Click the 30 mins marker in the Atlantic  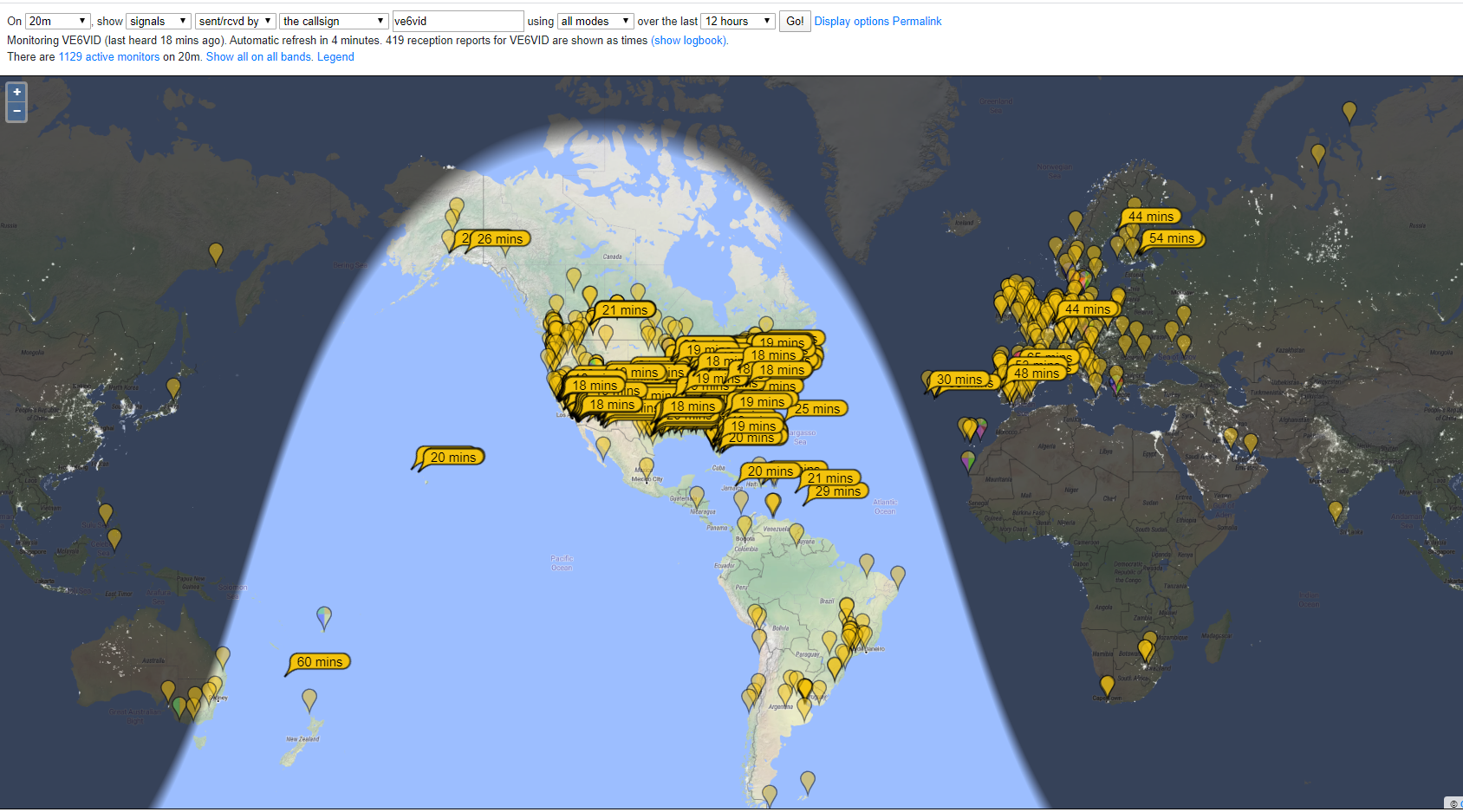959,380
